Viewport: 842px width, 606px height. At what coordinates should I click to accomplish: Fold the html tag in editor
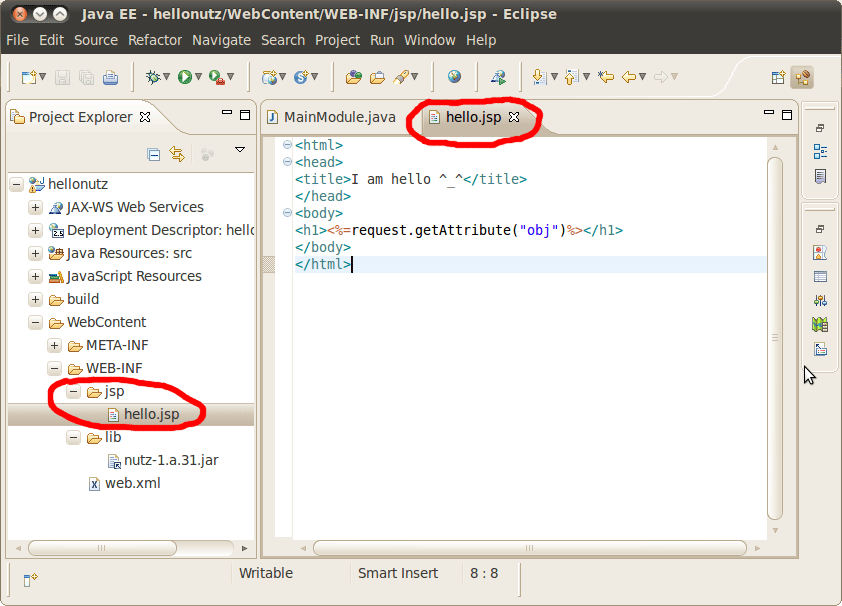pos(287,146)
